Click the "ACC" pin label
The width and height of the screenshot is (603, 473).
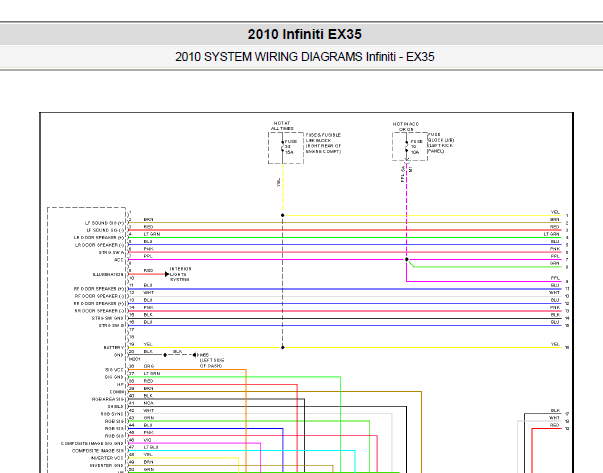(x=119, y=260)
